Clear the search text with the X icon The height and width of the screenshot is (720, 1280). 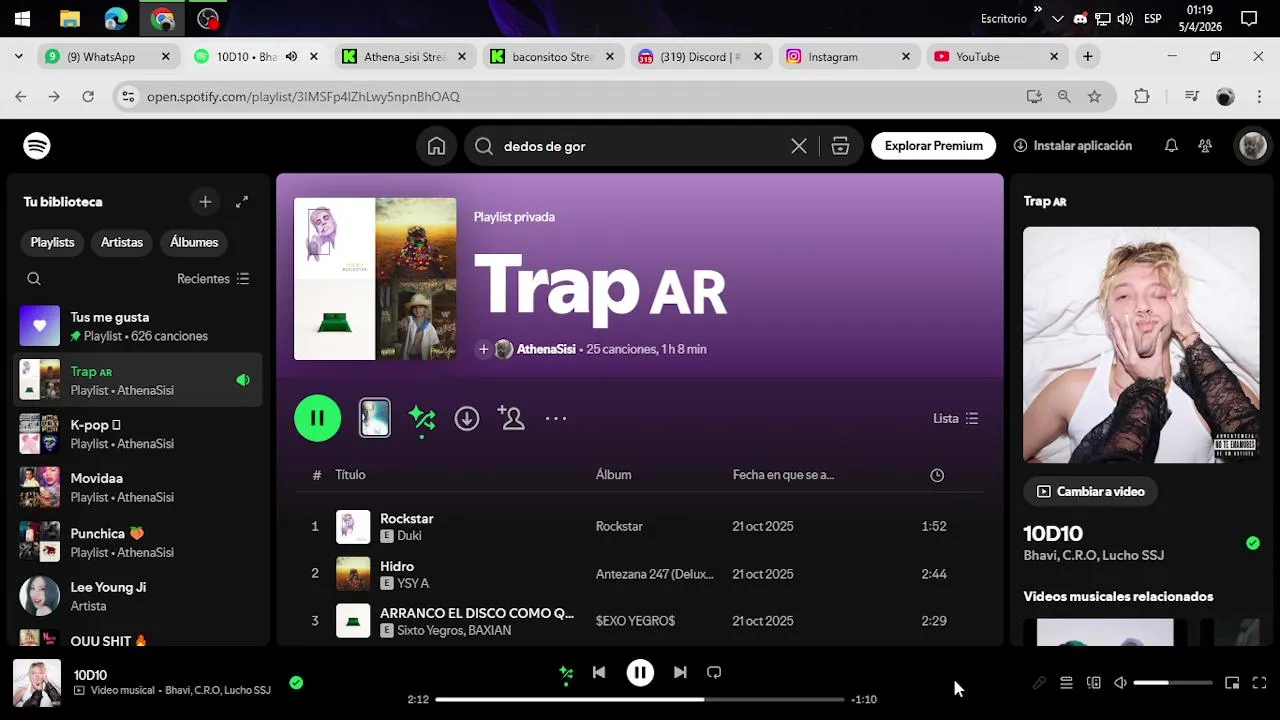(x=799, y=146)
